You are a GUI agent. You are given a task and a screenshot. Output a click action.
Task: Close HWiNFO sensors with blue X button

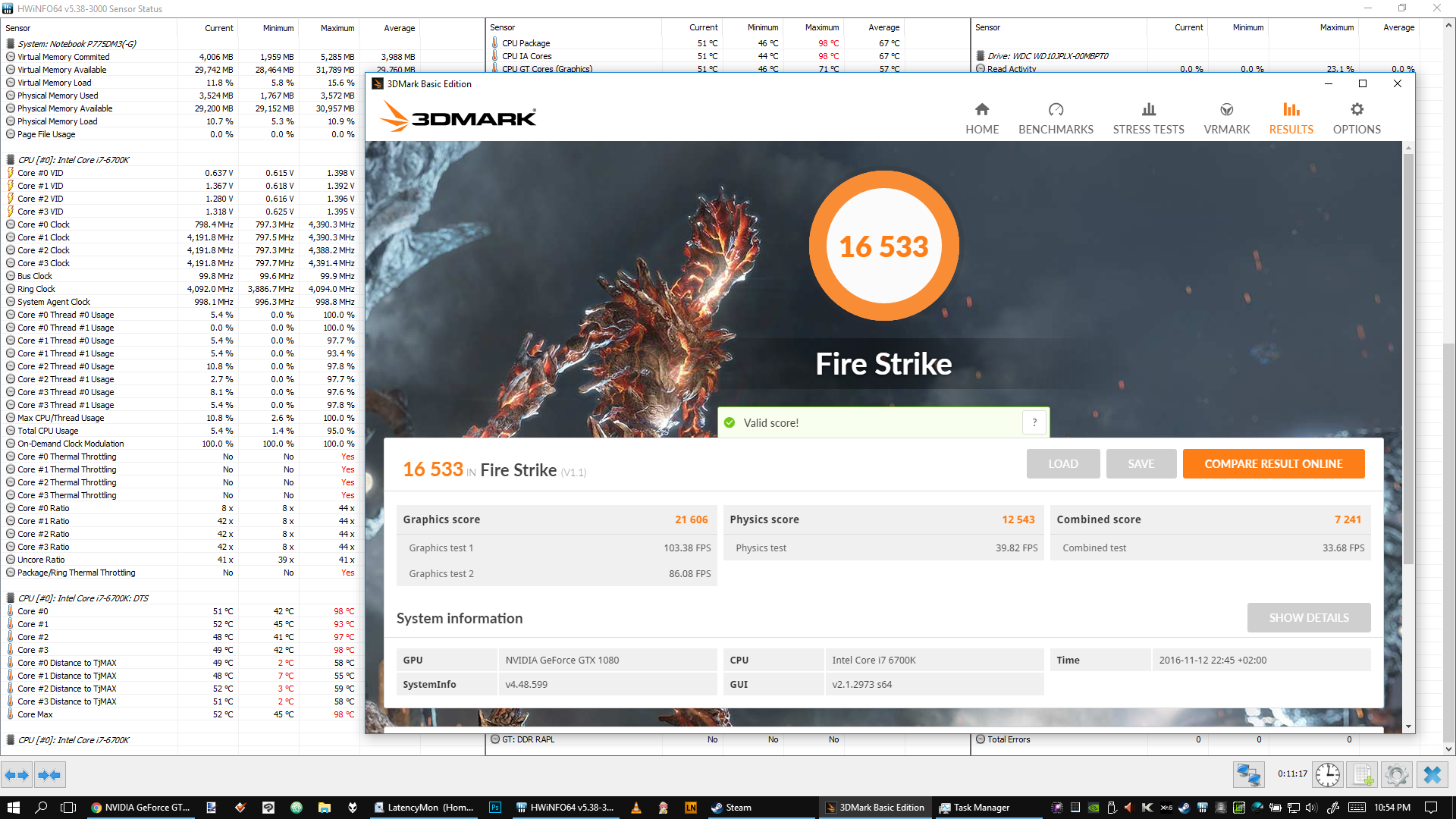(x=1432, y=774)
